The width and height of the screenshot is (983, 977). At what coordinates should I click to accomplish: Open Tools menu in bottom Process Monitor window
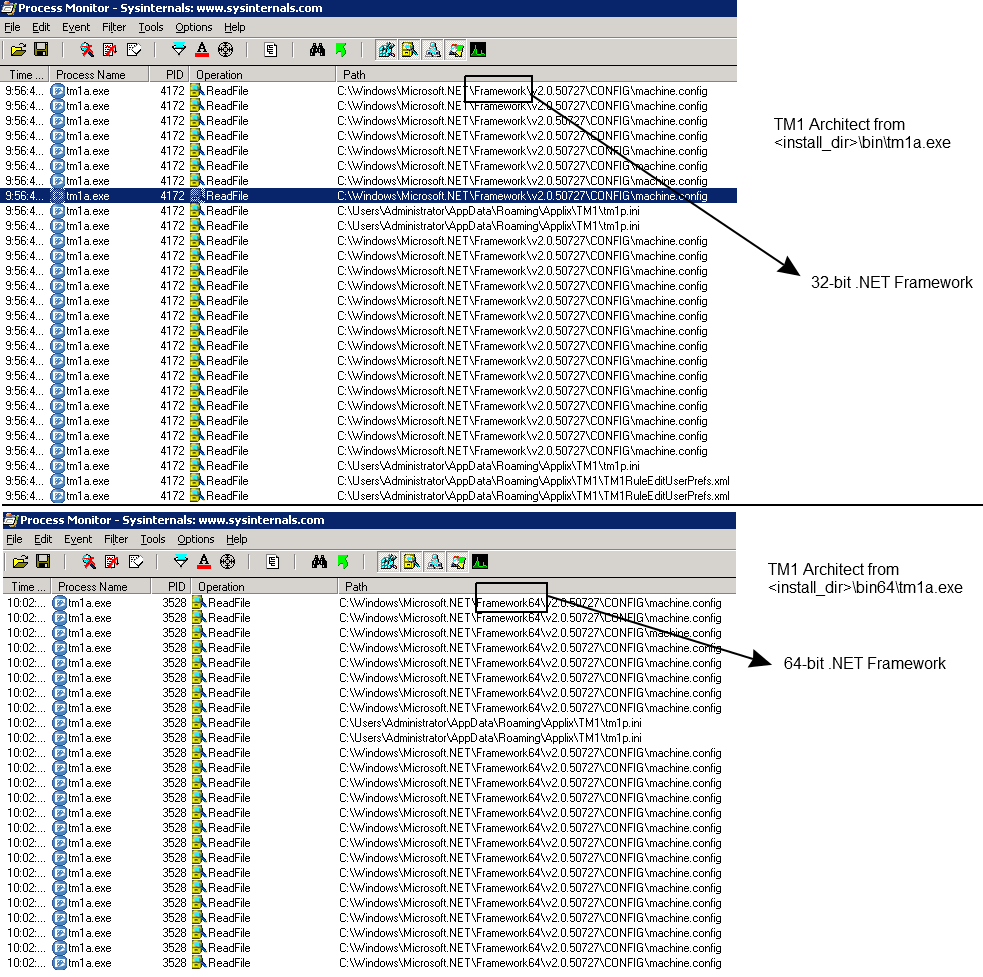[x=152, y=539]
